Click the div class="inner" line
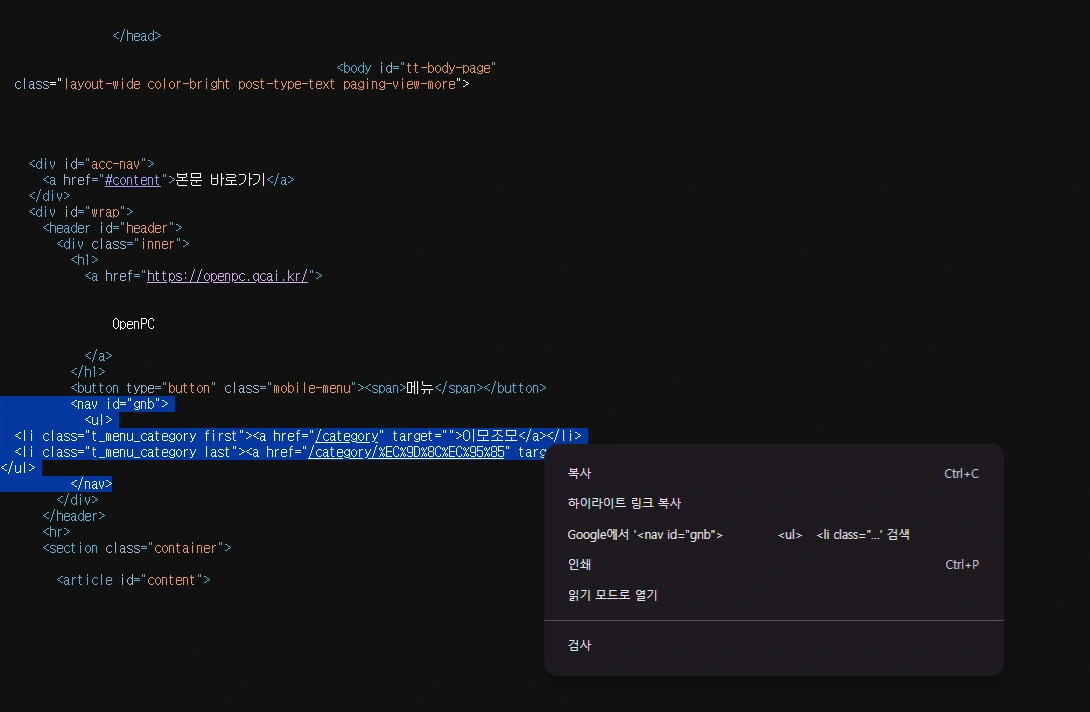The image size is (1090, 712). point(122,244)
